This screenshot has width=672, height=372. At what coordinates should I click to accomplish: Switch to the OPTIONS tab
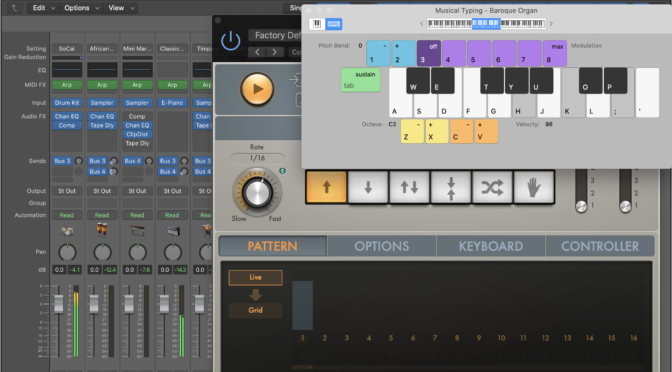(x=381, y=246)
